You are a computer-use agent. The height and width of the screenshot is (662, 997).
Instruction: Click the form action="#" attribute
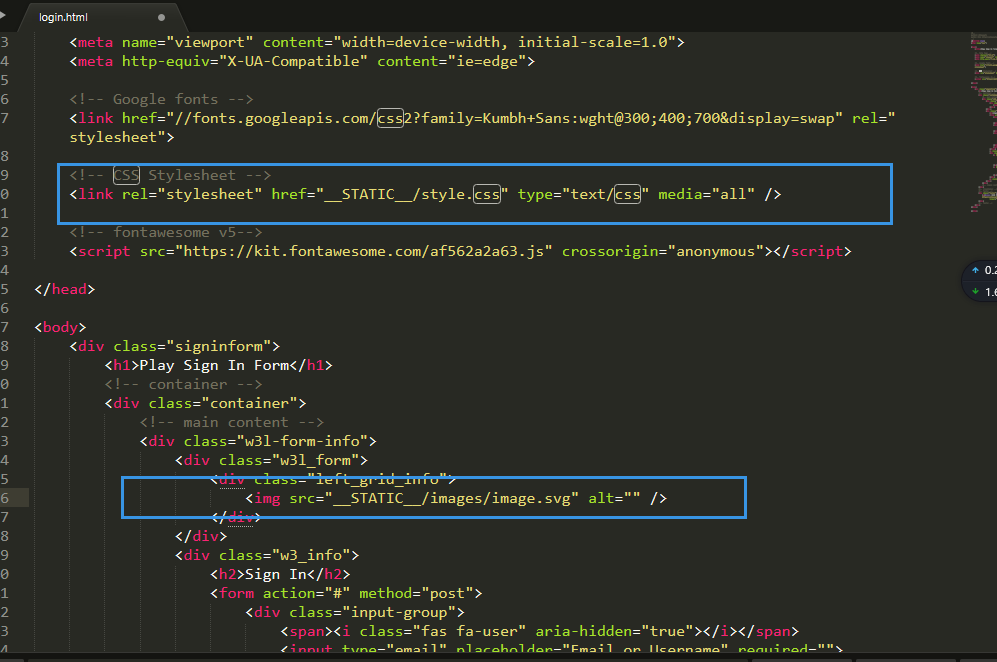click(x=306, y=594)
